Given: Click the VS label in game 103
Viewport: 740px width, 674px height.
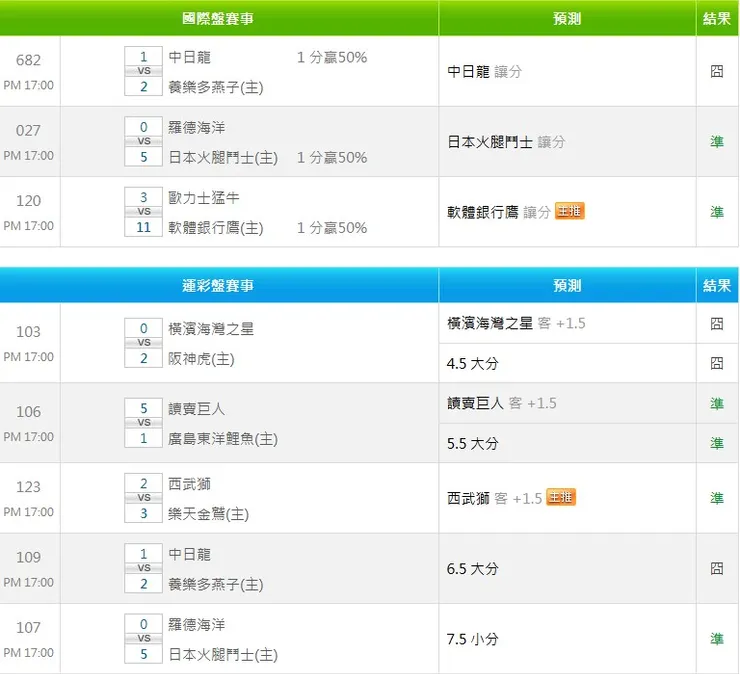Looking at the screenshot, I should click(144, 343).
